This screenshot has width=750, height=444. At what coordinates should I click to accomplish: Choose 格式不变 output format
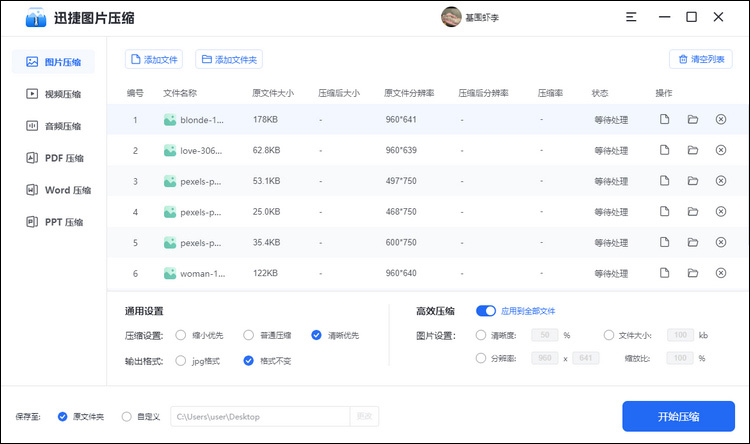(x=248, y=361)
